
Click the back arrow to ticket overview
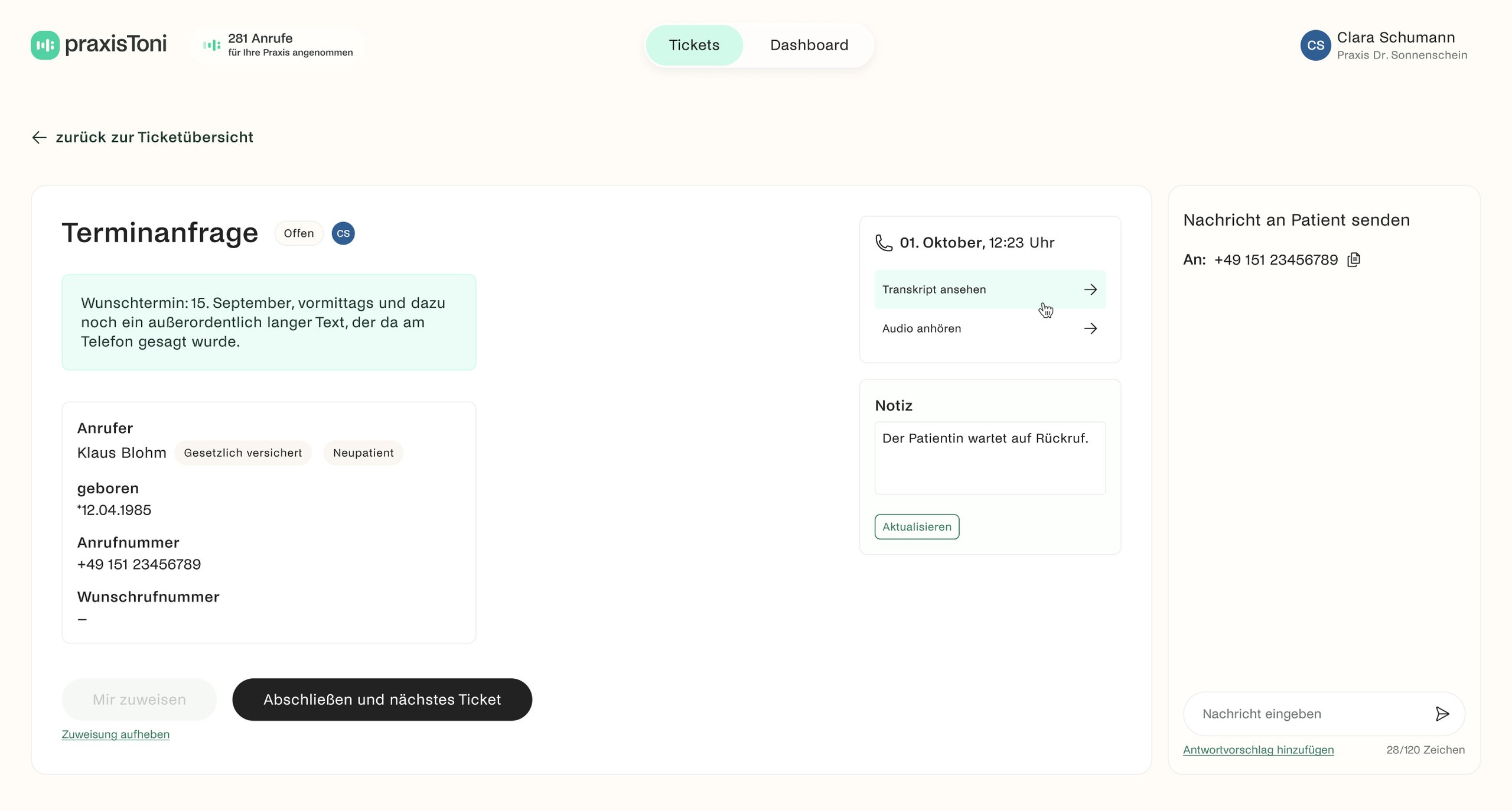(39, 137)
